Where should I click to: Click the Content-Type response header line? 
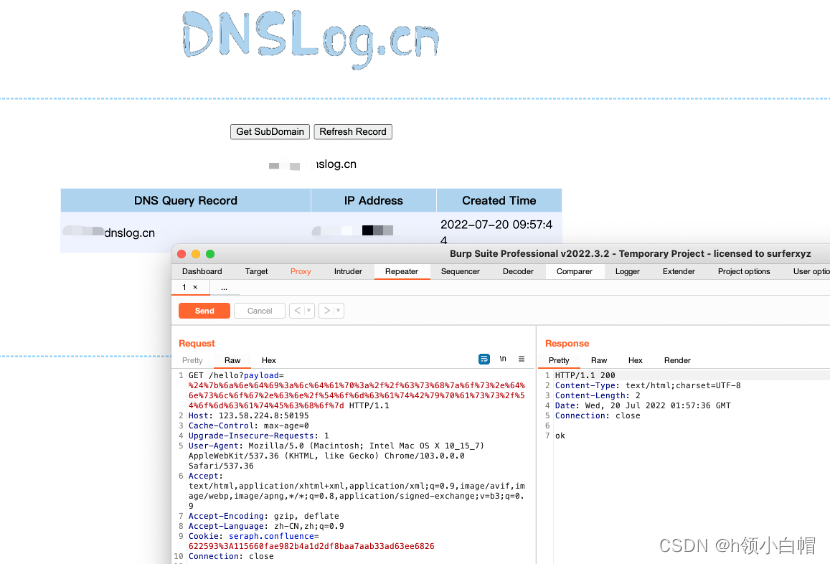(647, 386)
